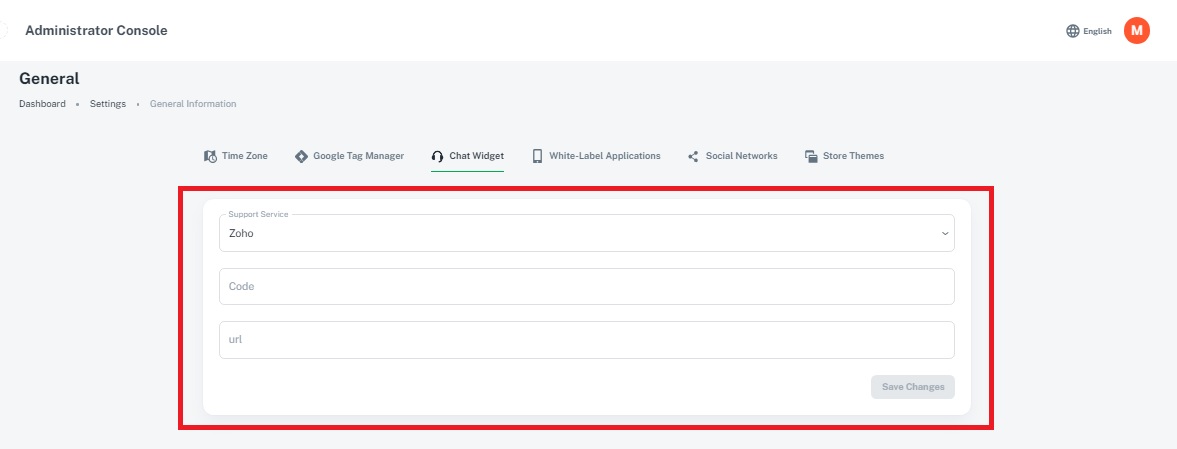Click the Google Tag Manager diamond icon
This screenshot has width=1177, height=449.
[x=302, y=156]
